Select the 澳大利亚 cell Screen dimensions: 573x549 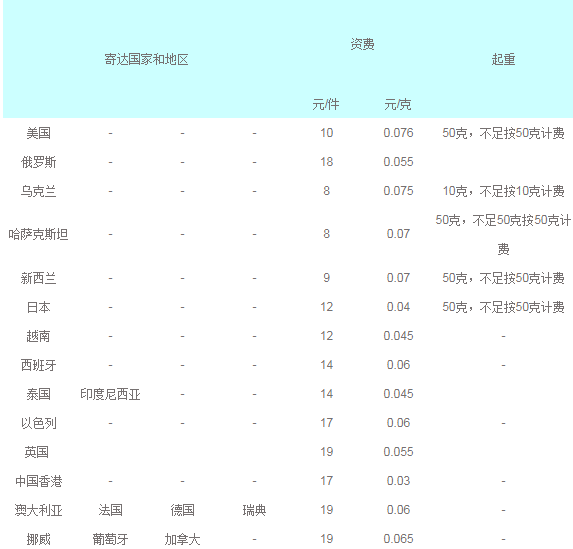[38, 510]
